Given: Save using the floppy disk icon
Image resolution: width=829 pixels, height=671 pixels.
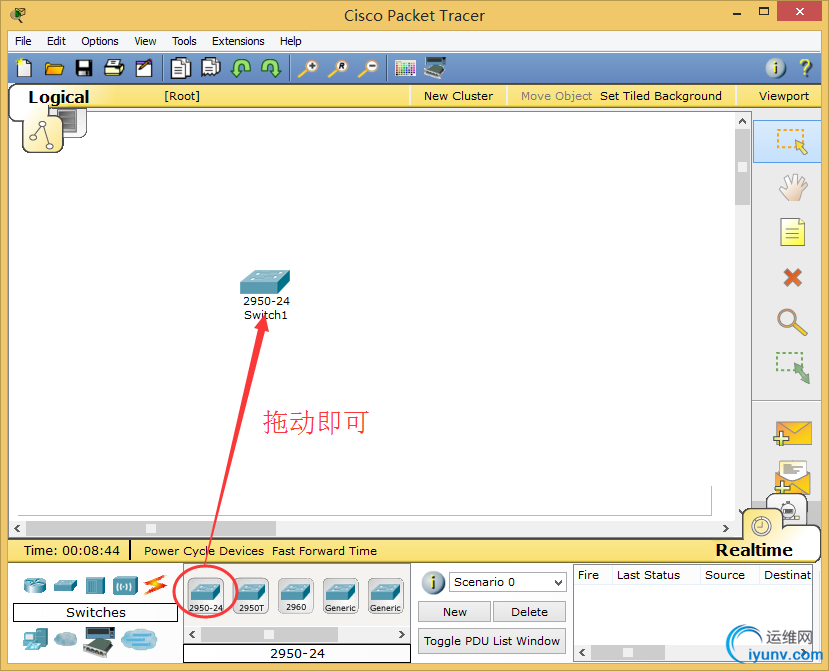Looking at the screenshot, I should point(84,68).
